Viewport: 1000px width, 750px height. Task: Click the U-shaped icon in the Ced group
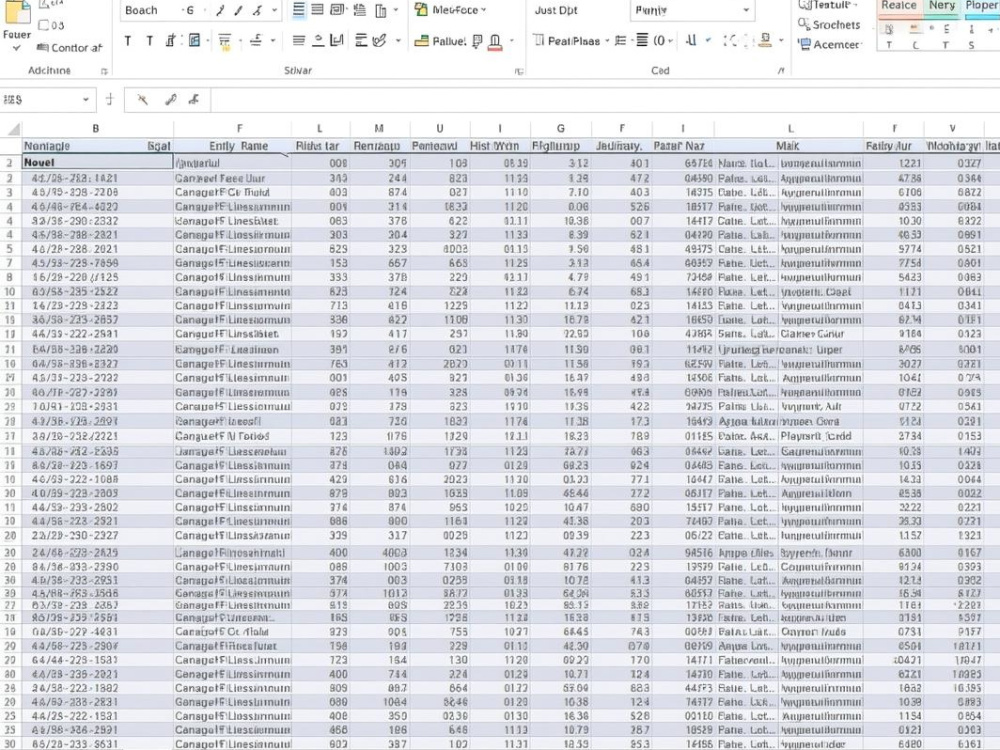pos(691,41)
